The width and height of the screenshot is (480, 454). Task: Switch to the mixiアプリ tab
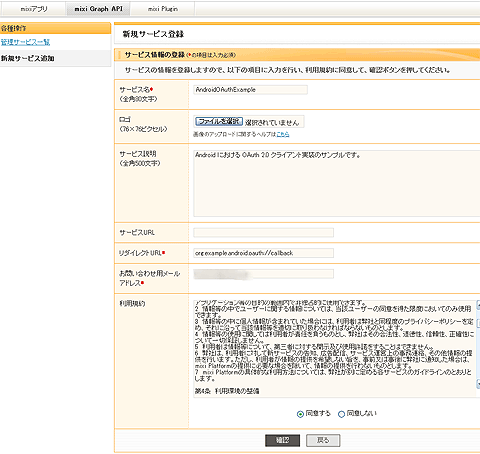[34, 9]
